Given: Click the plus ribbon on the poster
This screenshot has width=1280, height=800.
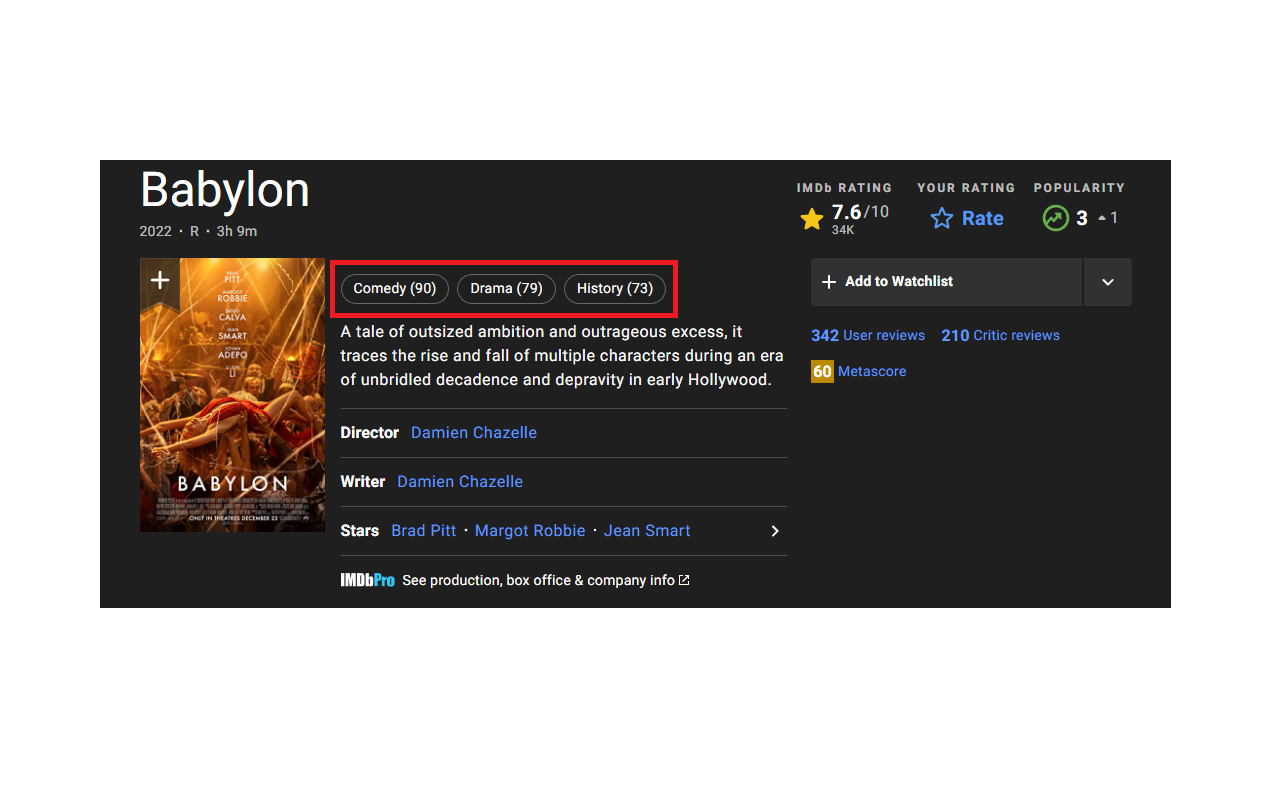Looking at the screenshot, I should click(x=160, y=280).
